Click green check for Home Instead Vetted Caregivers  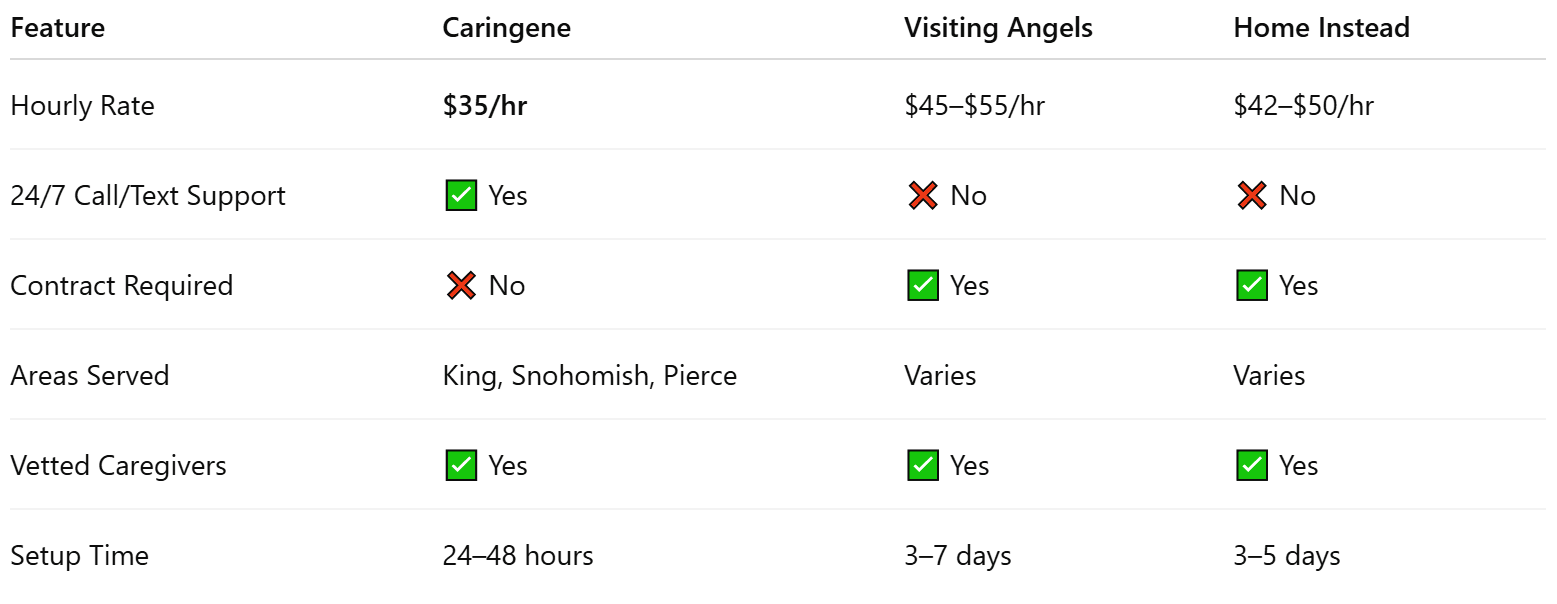tap(1251, 466)
